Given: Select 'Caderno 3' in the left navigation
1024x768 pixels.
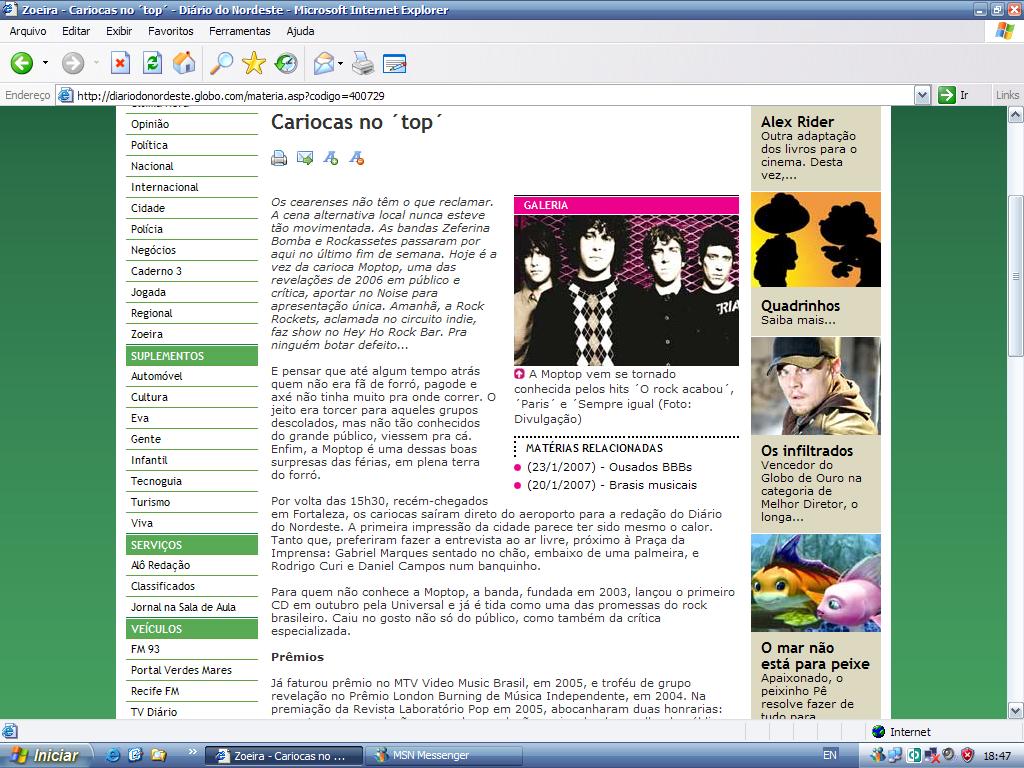Looking at the screenshot, I should tap(156, 271).
